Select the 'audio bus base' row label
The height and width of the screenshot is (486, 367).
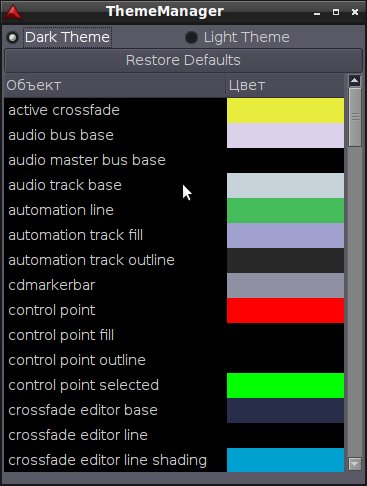click(x=61, y=135)
